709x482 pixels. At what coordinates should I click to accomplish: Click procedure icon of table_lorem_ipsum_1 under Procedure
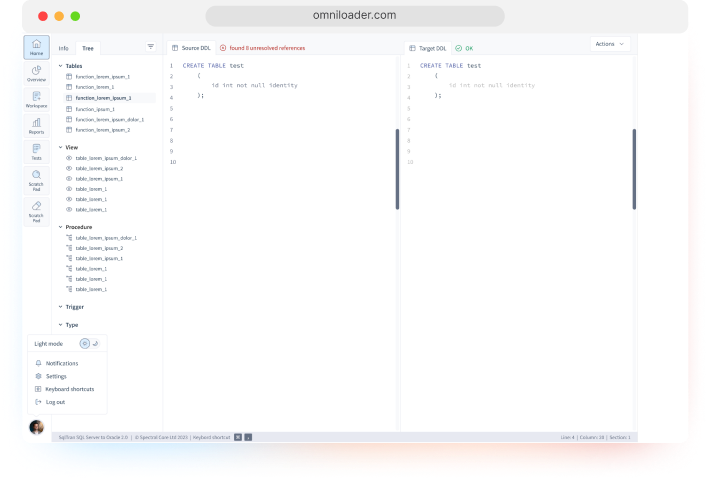coord(69,258)
